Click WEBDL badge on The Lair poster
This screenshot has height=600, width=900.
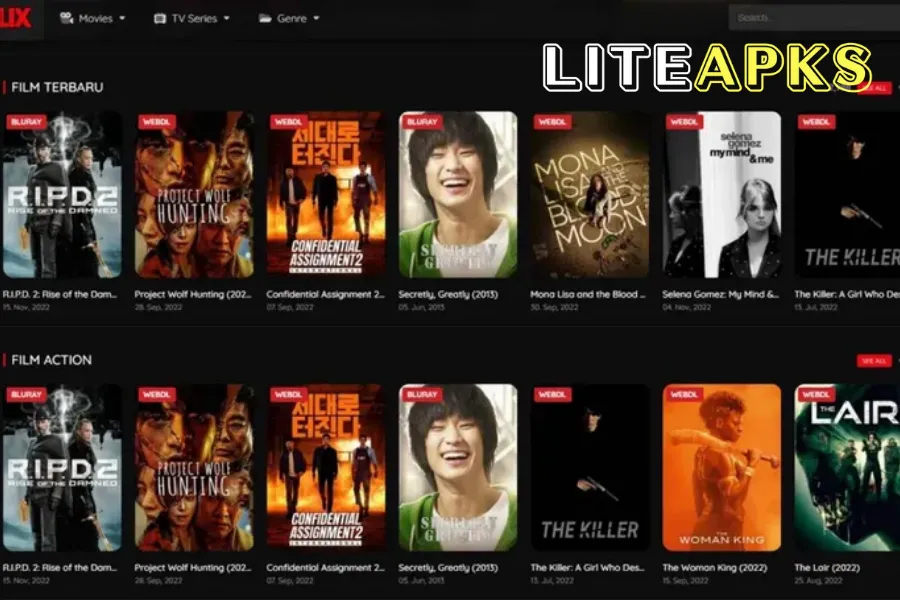(x=816, y=394)
